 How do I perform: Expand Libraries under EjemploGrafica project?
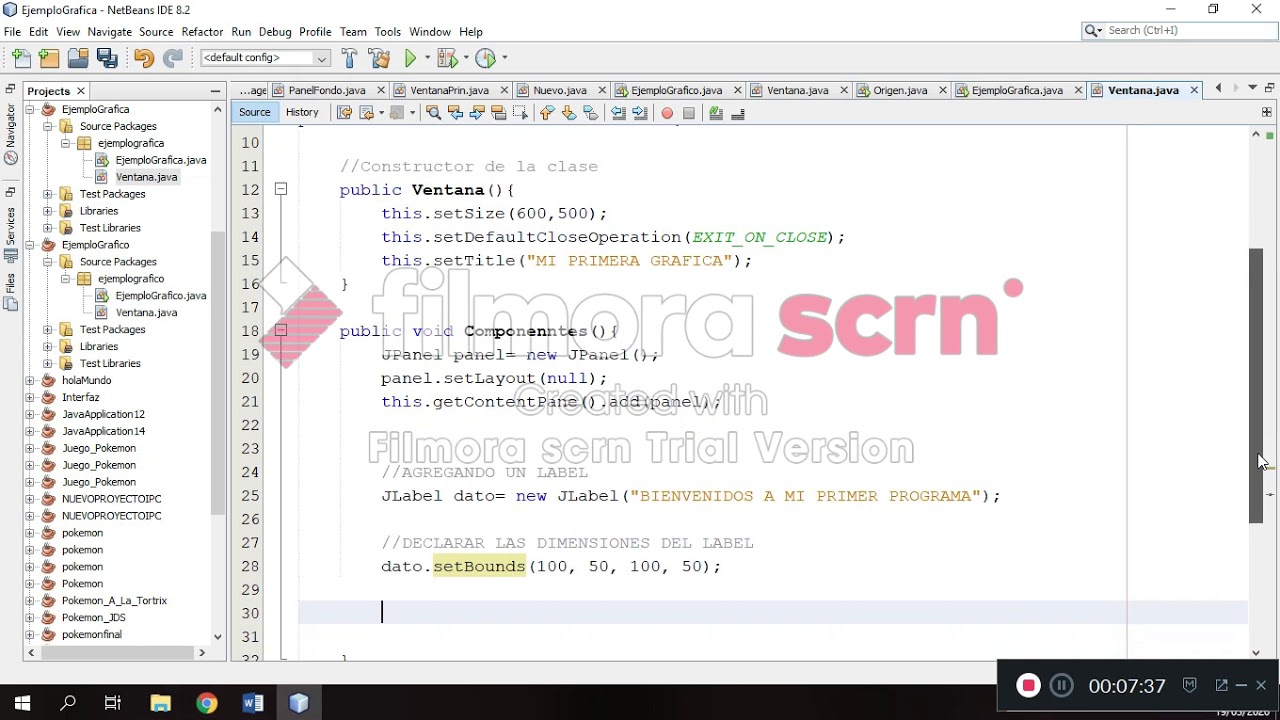[47, 211]
